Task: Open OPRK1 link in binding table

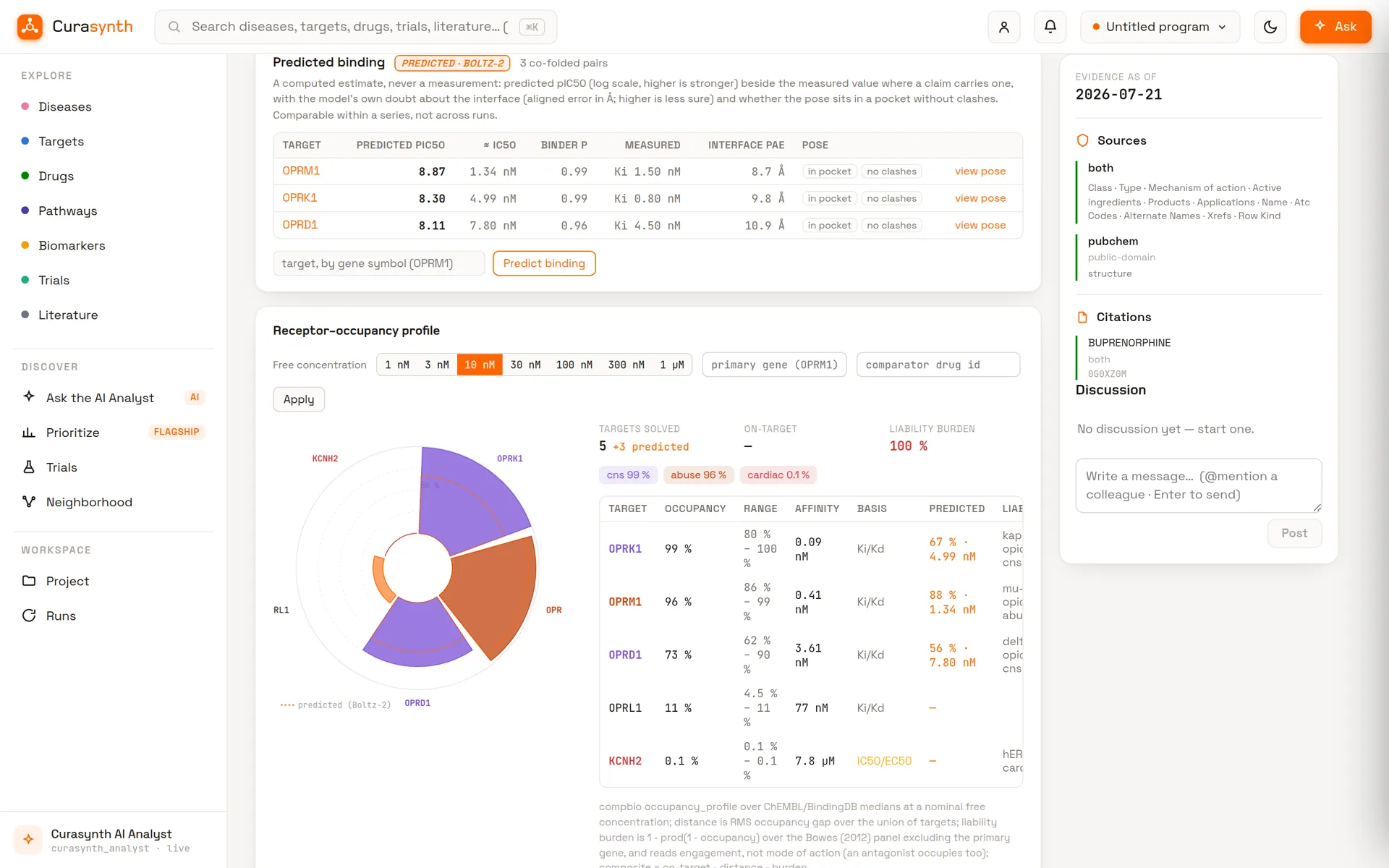Action: click(x=300, y=197)
